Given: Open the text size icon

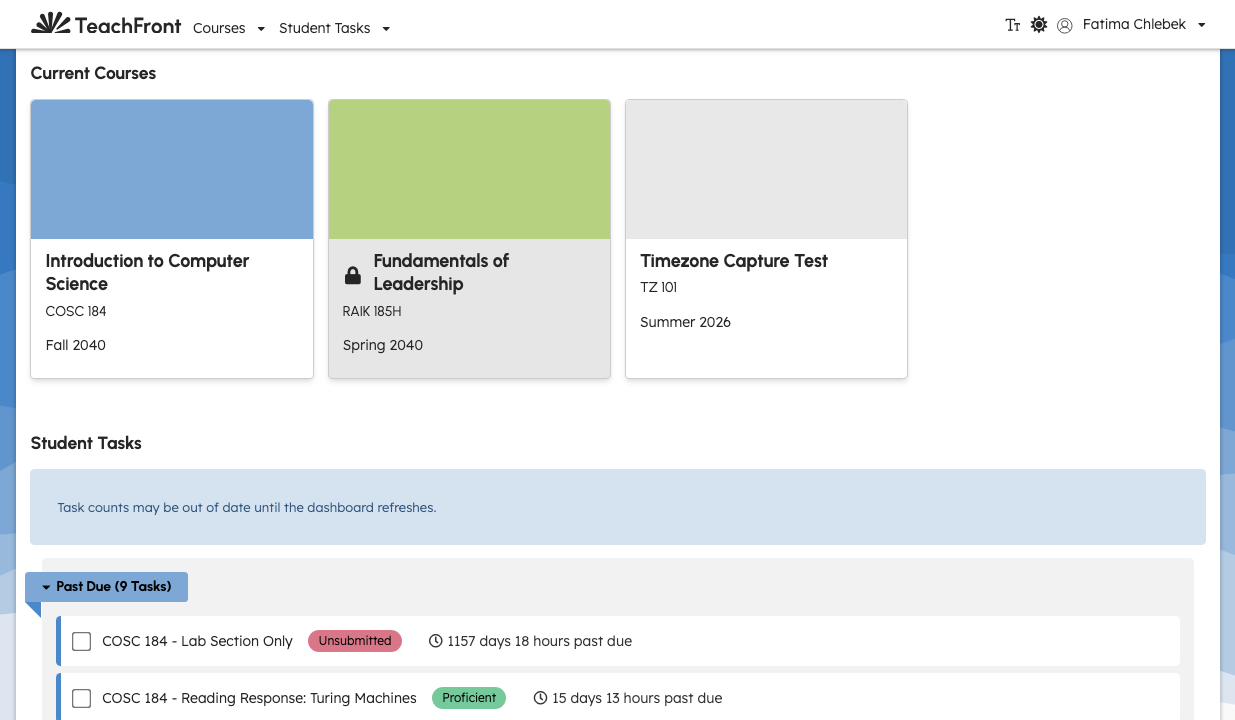Looking at the screenshot, I should 1012,25.
